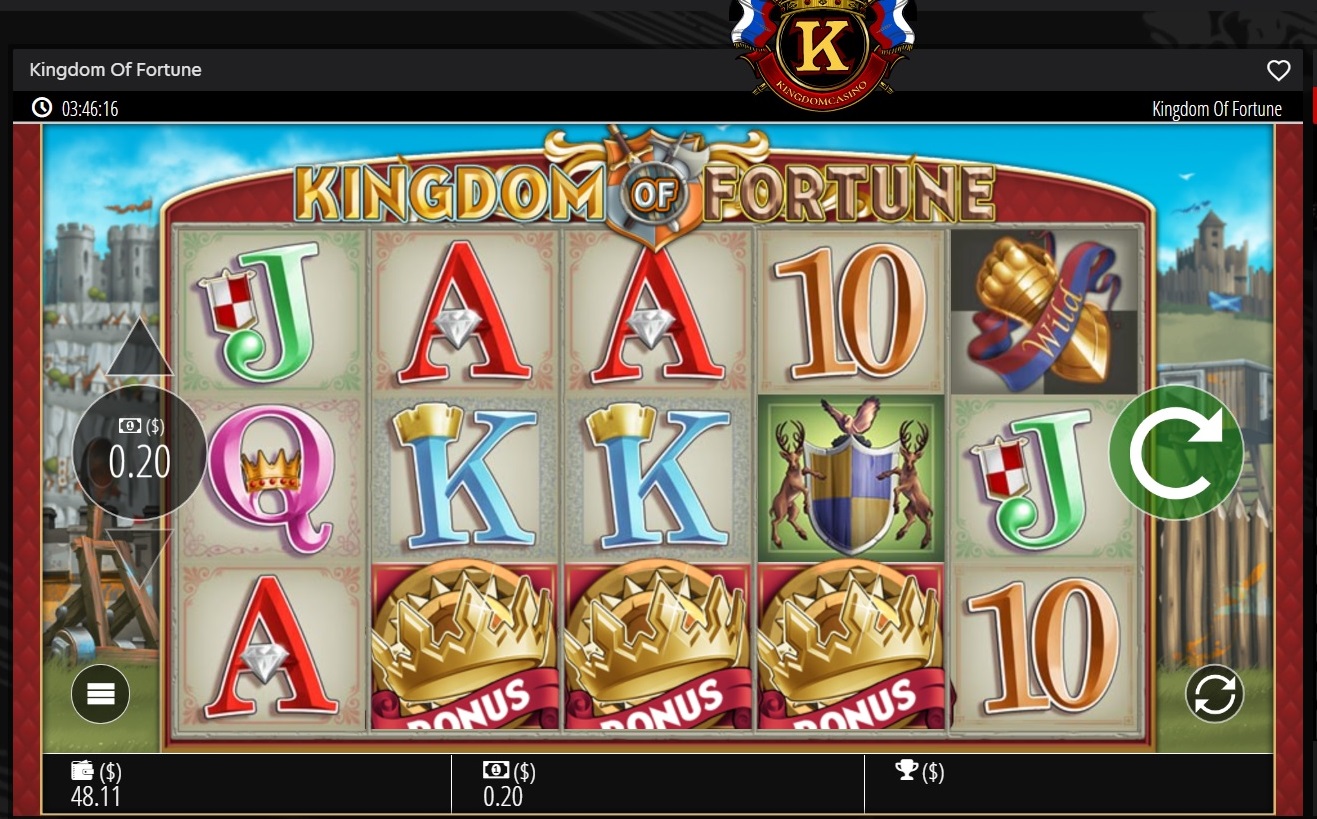Click the trophy win icon
This screenshot has height=819, width=1317.
click(907, 770)
